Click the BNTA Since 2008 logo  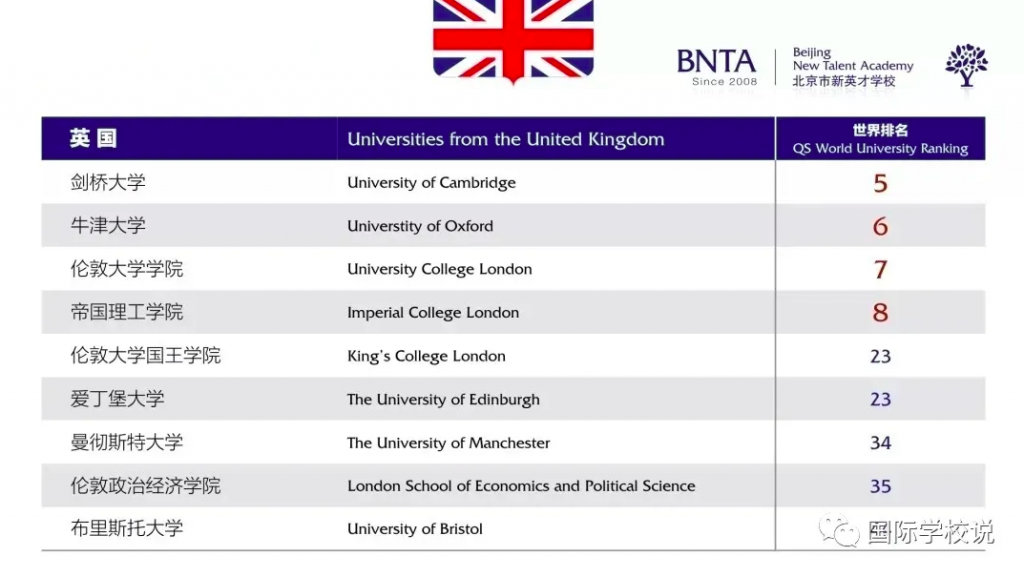coord(716,67)
